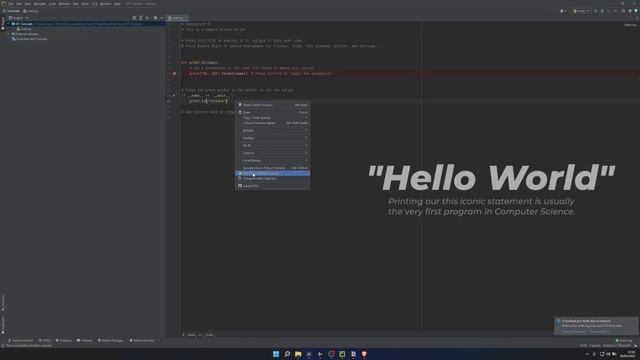Image resolution: width=640 pixels, height=360 pixels.
Task: Open Windows taskbar Search
Action: (287, 354)
